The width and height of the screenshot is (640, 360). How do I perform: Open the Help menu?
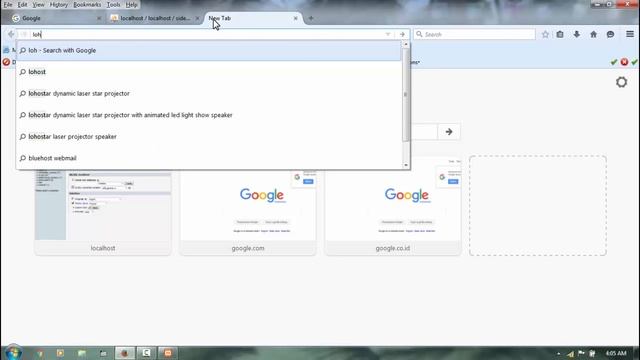click(131, 5)
